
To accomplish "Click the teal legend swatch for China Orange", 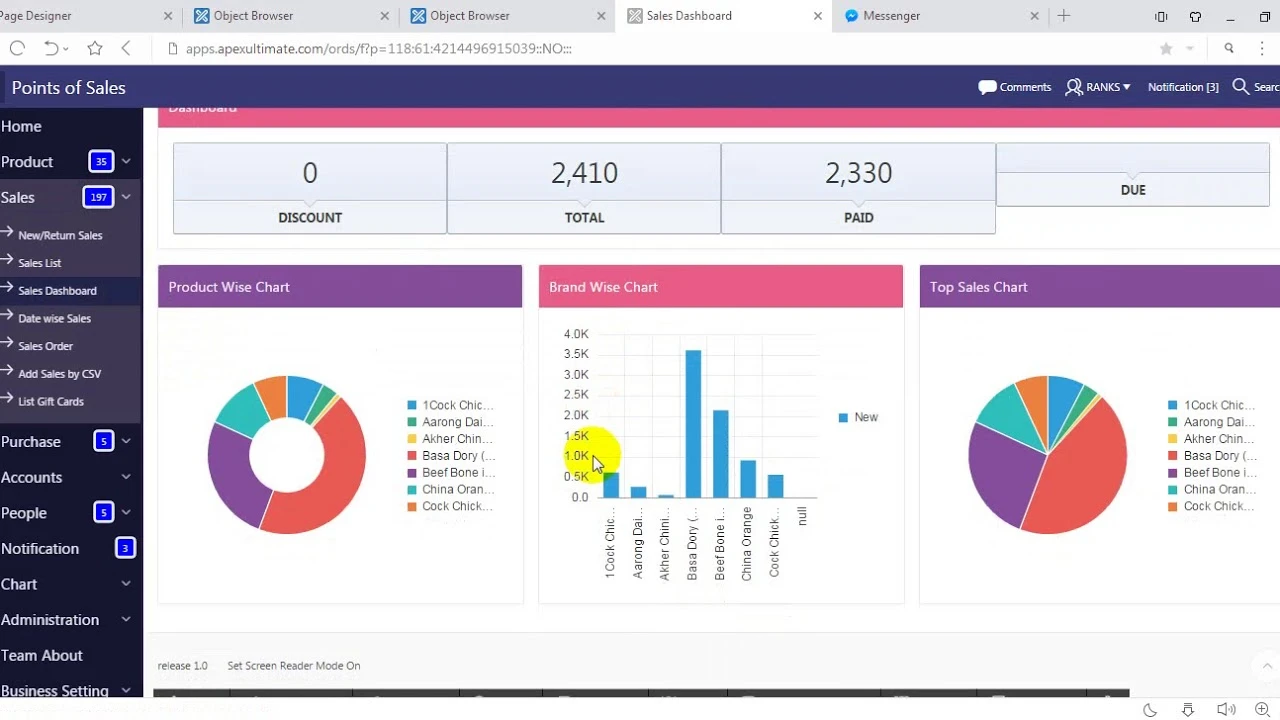I will pyautogui.click(x=412, y=489).
